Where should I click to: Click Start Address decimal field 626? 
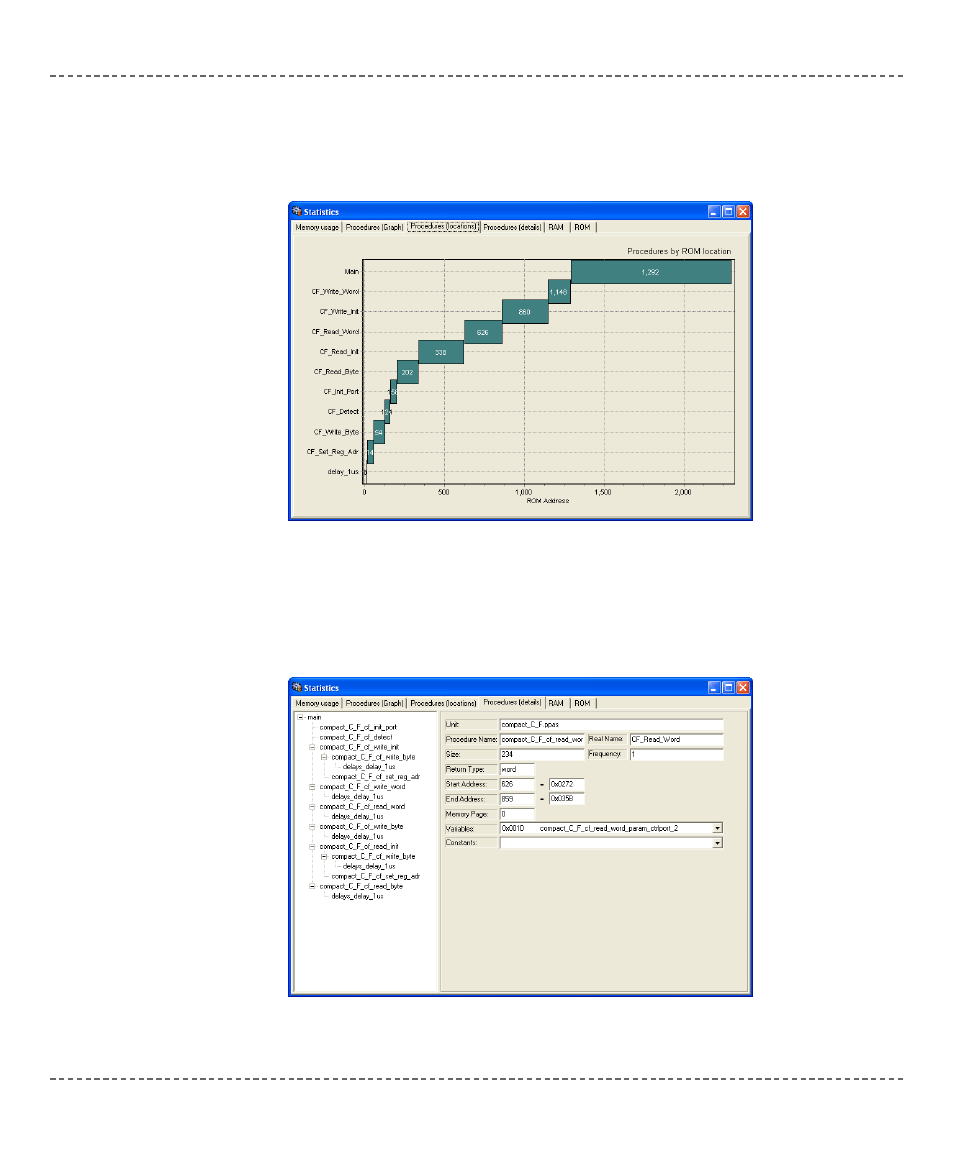point(517,785)
